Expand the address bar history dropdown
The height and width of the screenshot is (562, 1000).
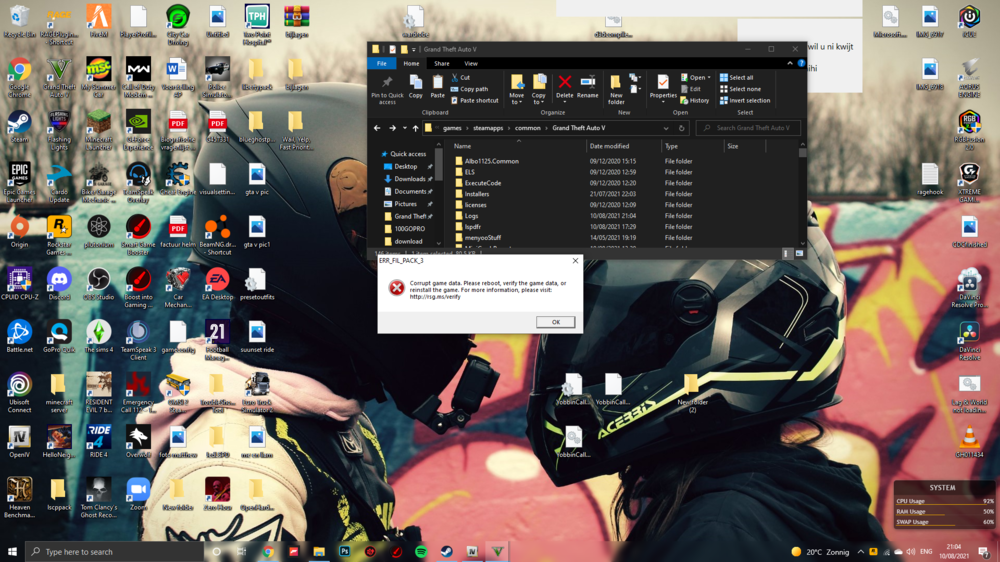coord(666,128)
